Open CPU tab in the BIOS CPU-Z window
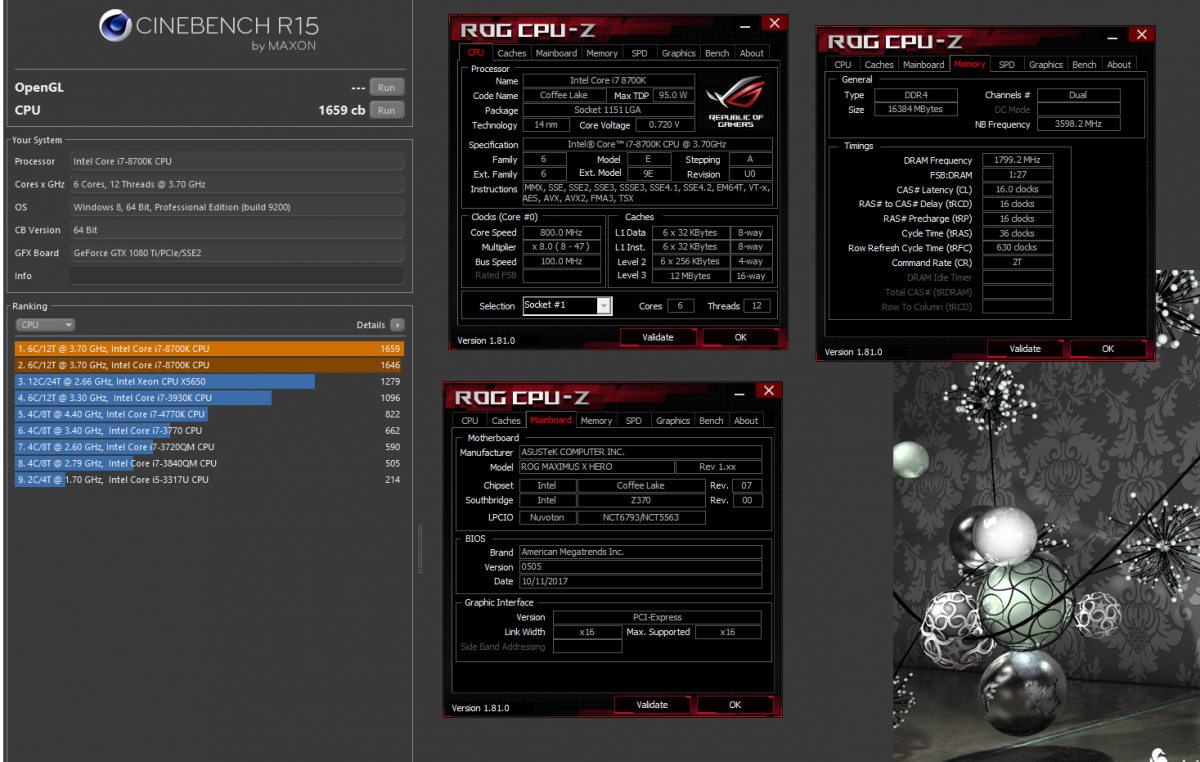The width and height of the screenshot is (1200, 762). pos(470,421)
